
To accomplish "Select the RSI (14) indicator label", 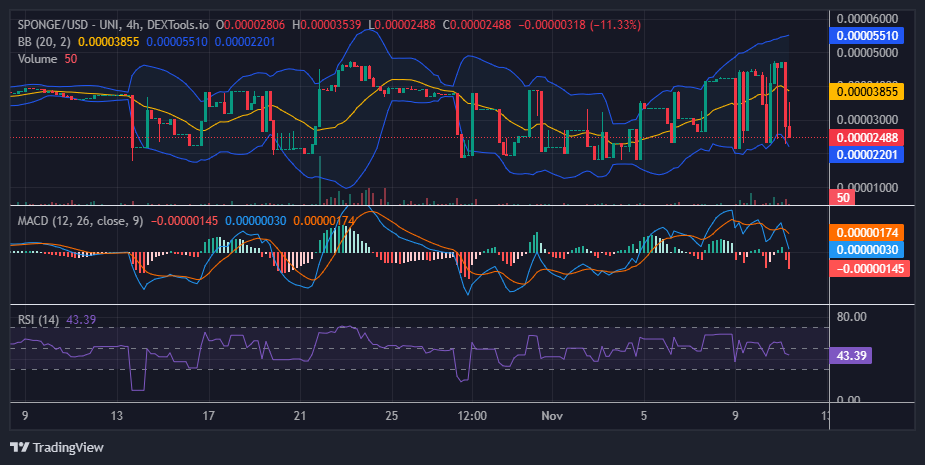I will [38, 320].
